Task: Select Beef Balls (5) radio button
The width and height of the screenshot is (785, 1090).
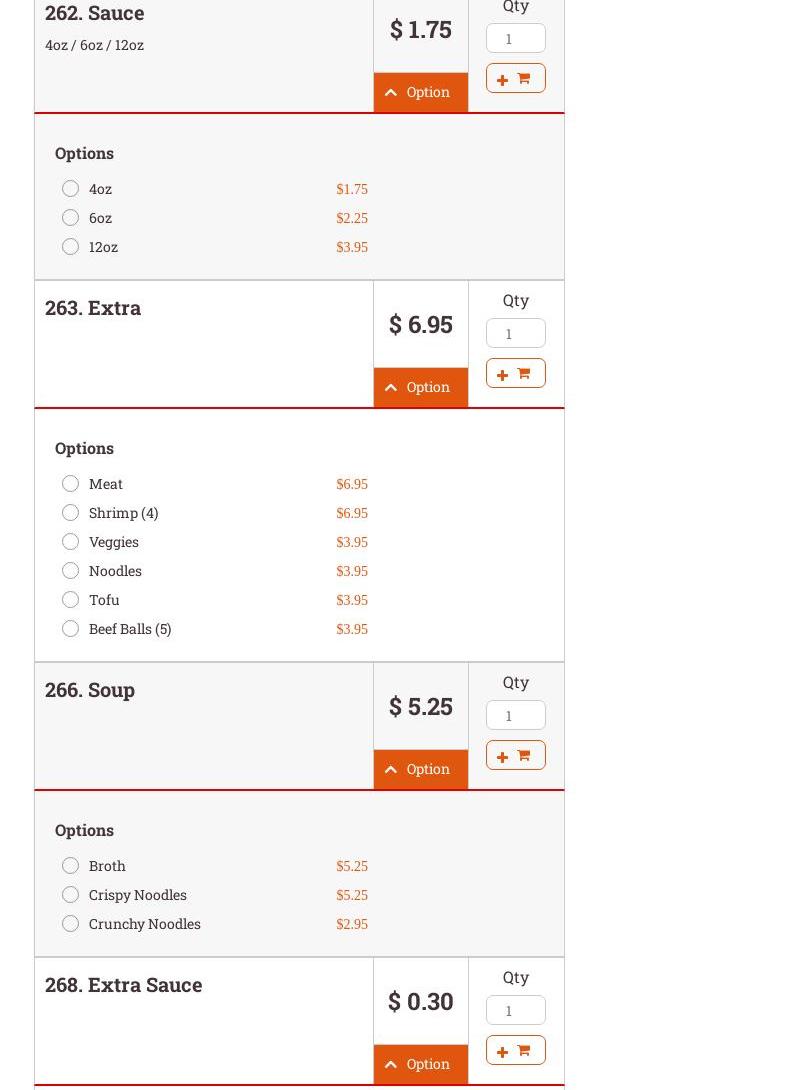Action: point(70,628)
